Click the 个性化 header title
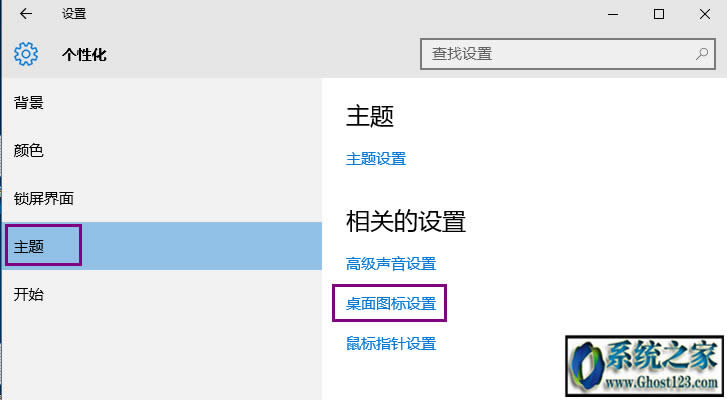 click(84, 55)
